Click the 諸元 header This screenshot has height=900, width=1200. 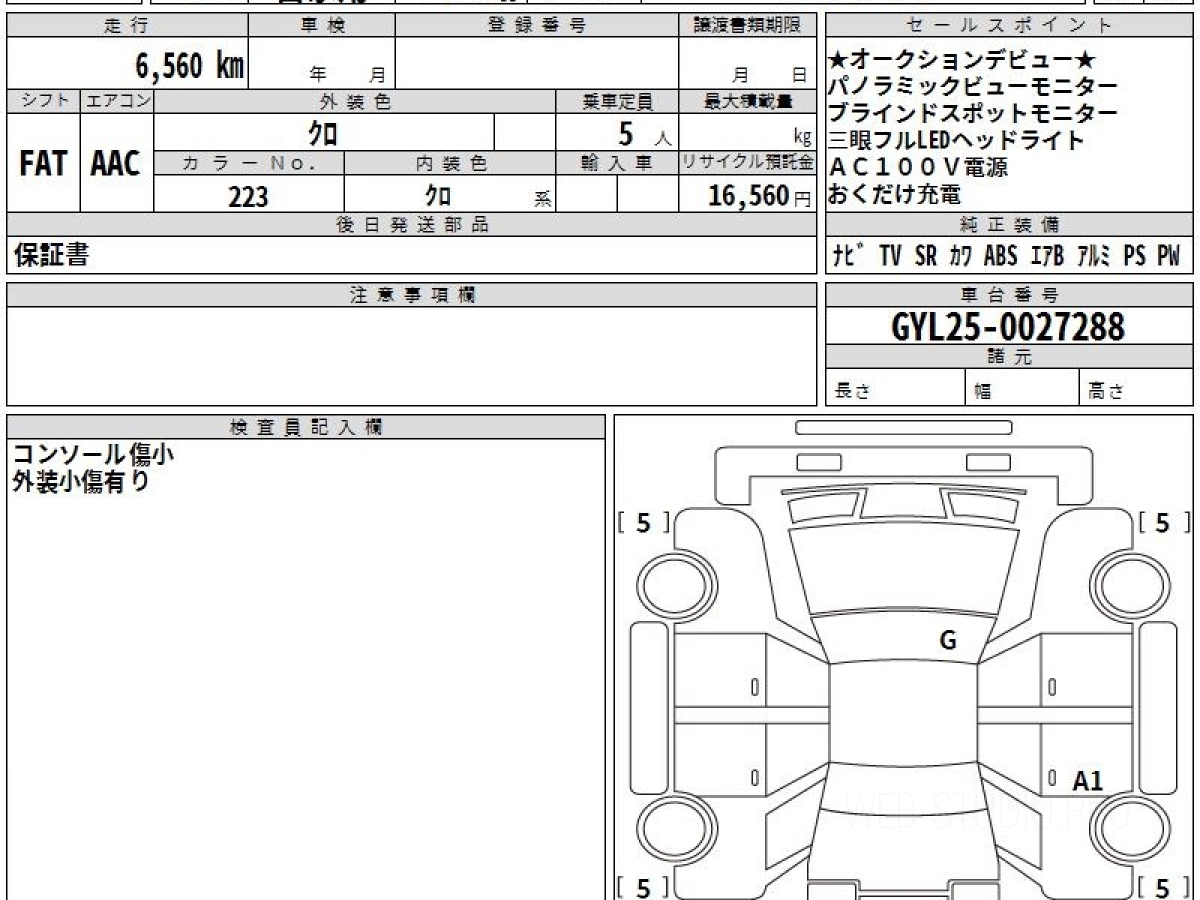(1009, 357)
